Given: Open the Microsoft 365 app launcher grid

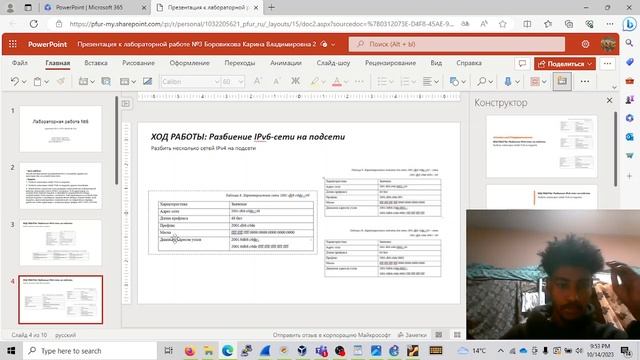Looking at the screenshot, I should pos(13,44).
